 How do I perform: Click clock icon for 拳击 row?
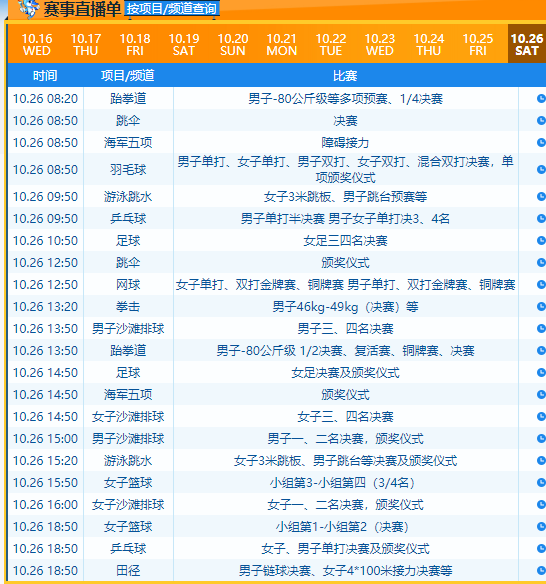click(541, 306)
